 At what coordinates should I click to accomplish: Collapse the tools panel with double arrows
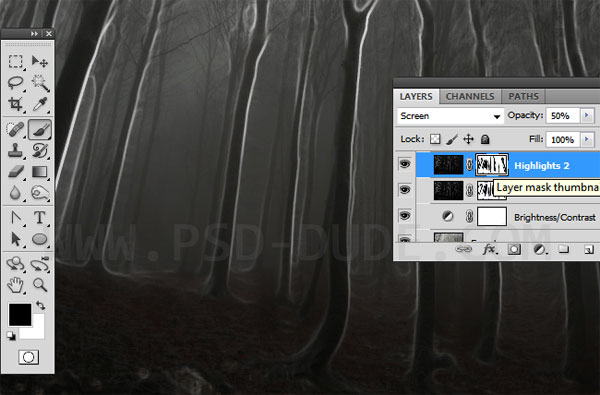coord(34,34)
